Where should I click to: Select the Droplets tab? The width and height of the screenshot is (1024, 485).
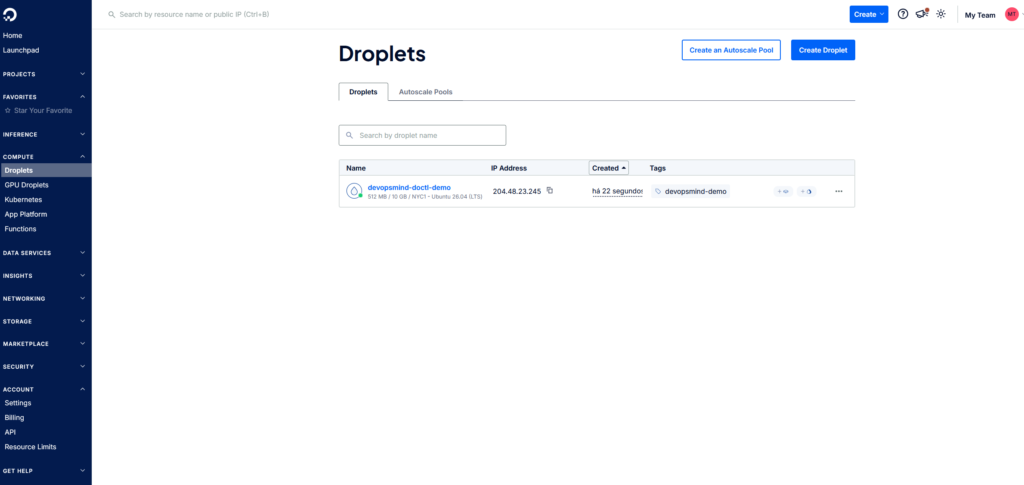(363, 92)
